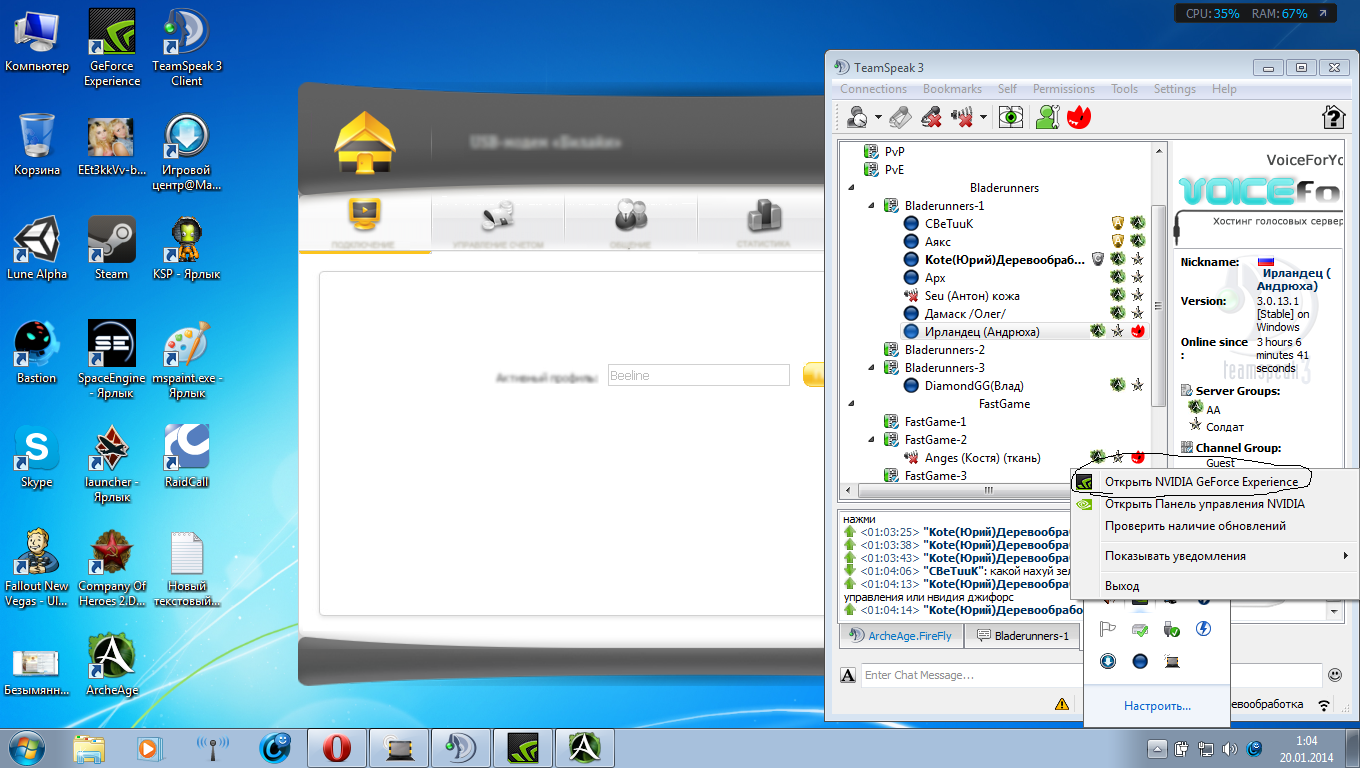This screenshot has width=1360, height=768.
Task: Click the SpaceEngine desktop shortcut
Action: pyautogui.click(x=111, y=359)
